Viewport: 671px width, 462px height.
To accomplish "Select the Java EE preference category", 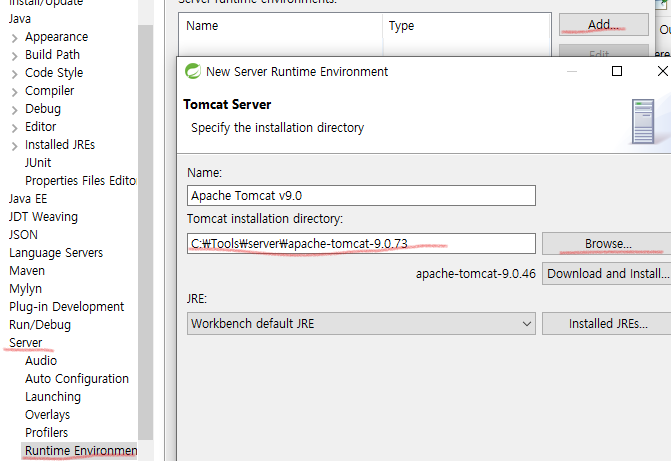I will pos(28,198).
